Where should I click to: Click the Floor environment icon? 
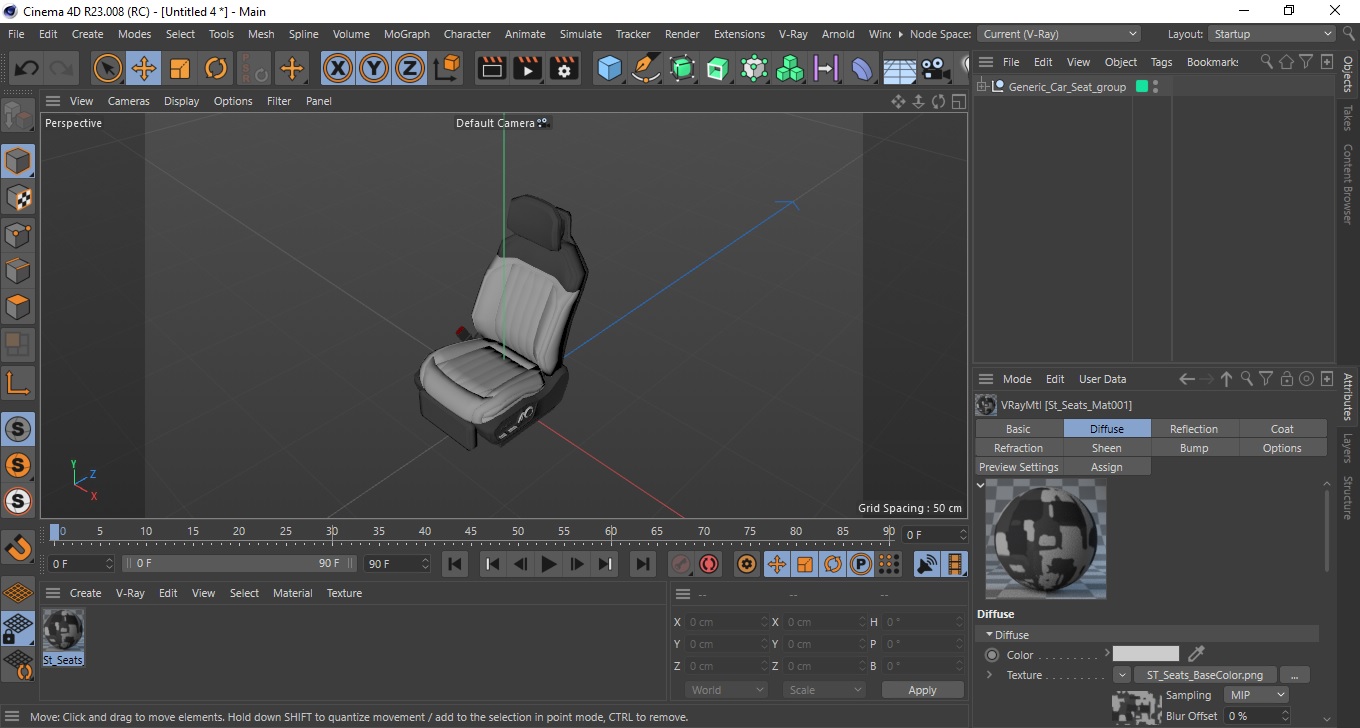899,69
